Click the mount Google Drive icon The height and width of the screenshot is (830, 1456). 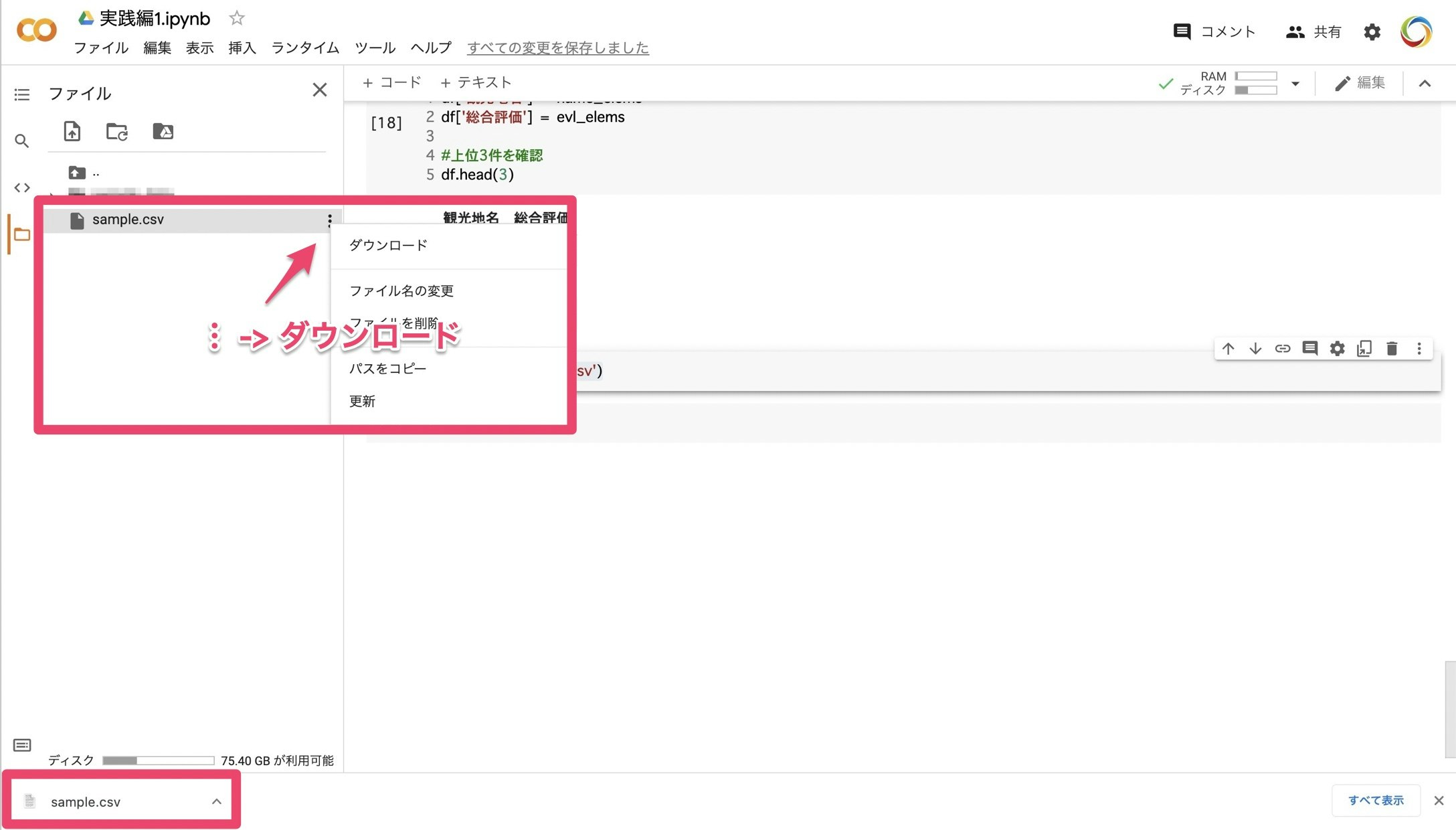163,131
